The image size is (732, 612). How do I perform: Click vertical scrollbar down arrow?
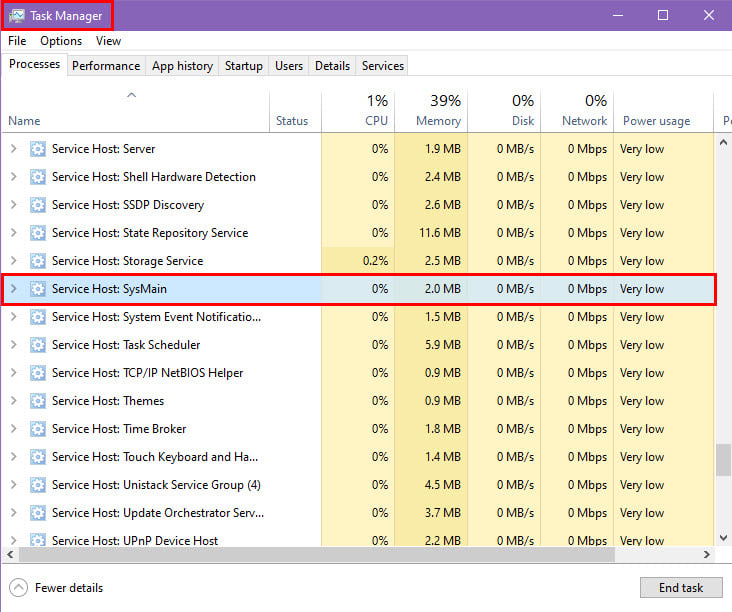(724, 538)
